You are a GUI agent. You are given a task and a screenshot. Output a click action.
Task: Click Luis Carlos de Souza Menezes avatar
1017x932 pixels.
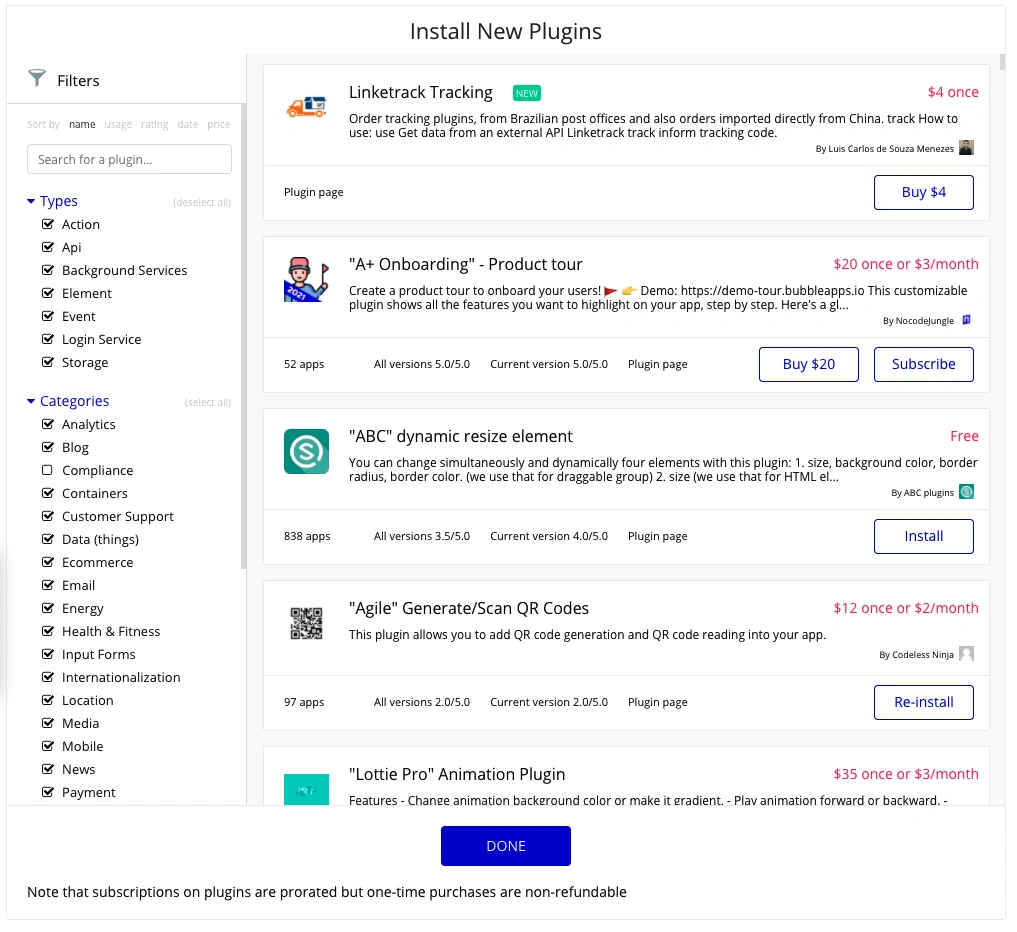point(966,148)
